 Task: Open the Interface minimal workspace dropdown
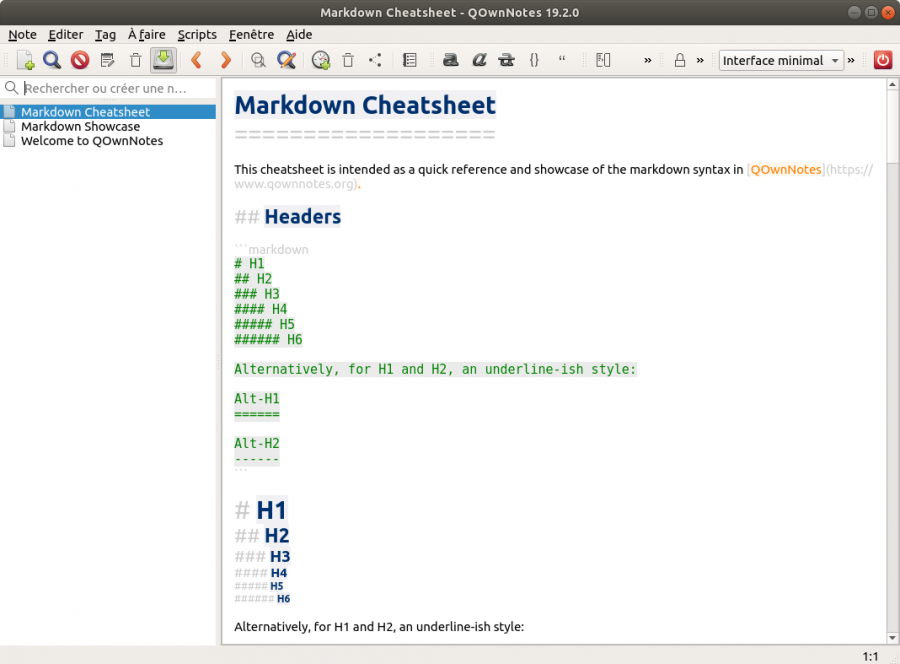(x=781, y=60)
